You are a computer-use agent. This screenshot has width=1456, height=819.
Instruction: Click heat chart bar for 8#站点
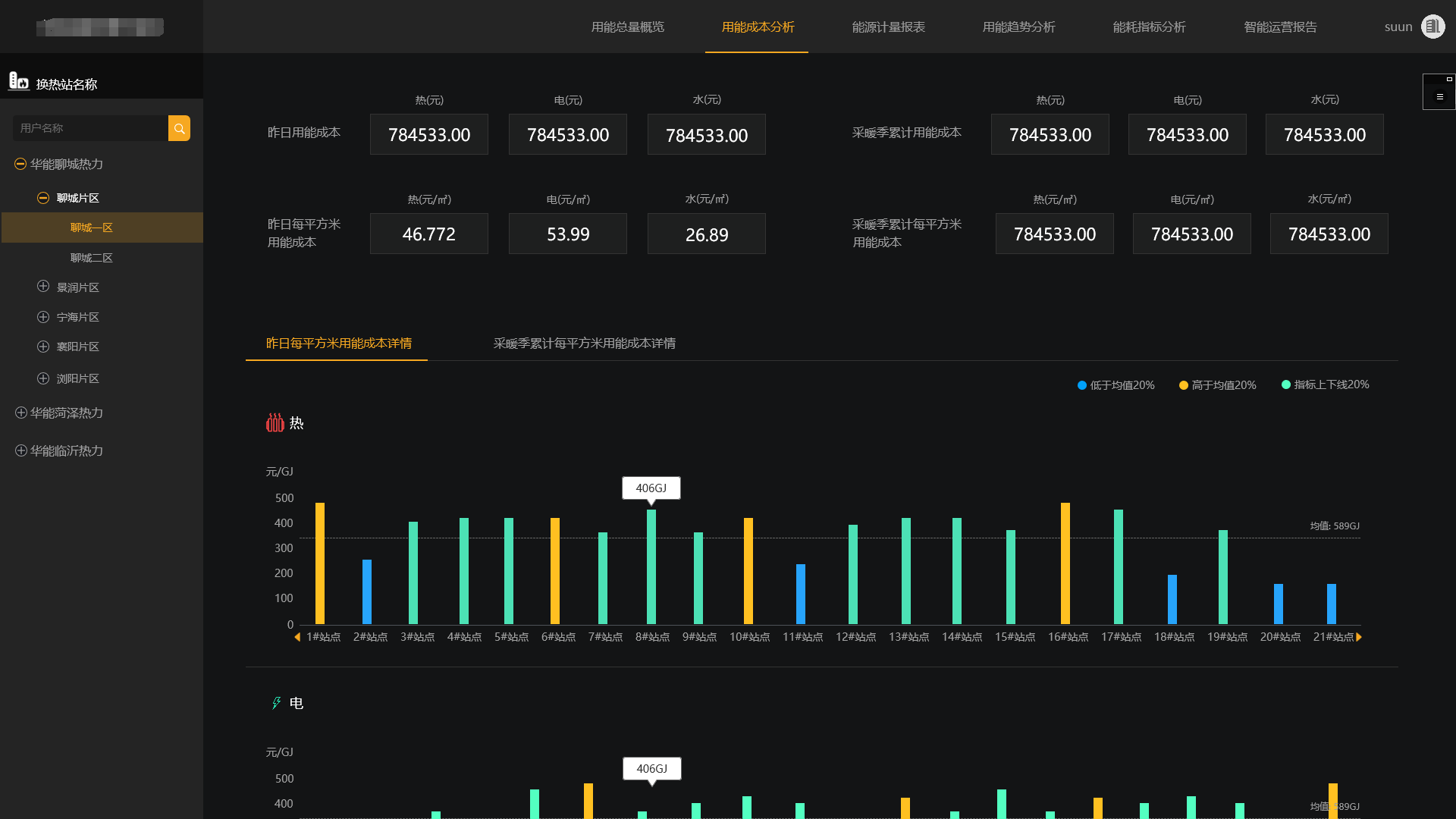click(x=651, y=566)
